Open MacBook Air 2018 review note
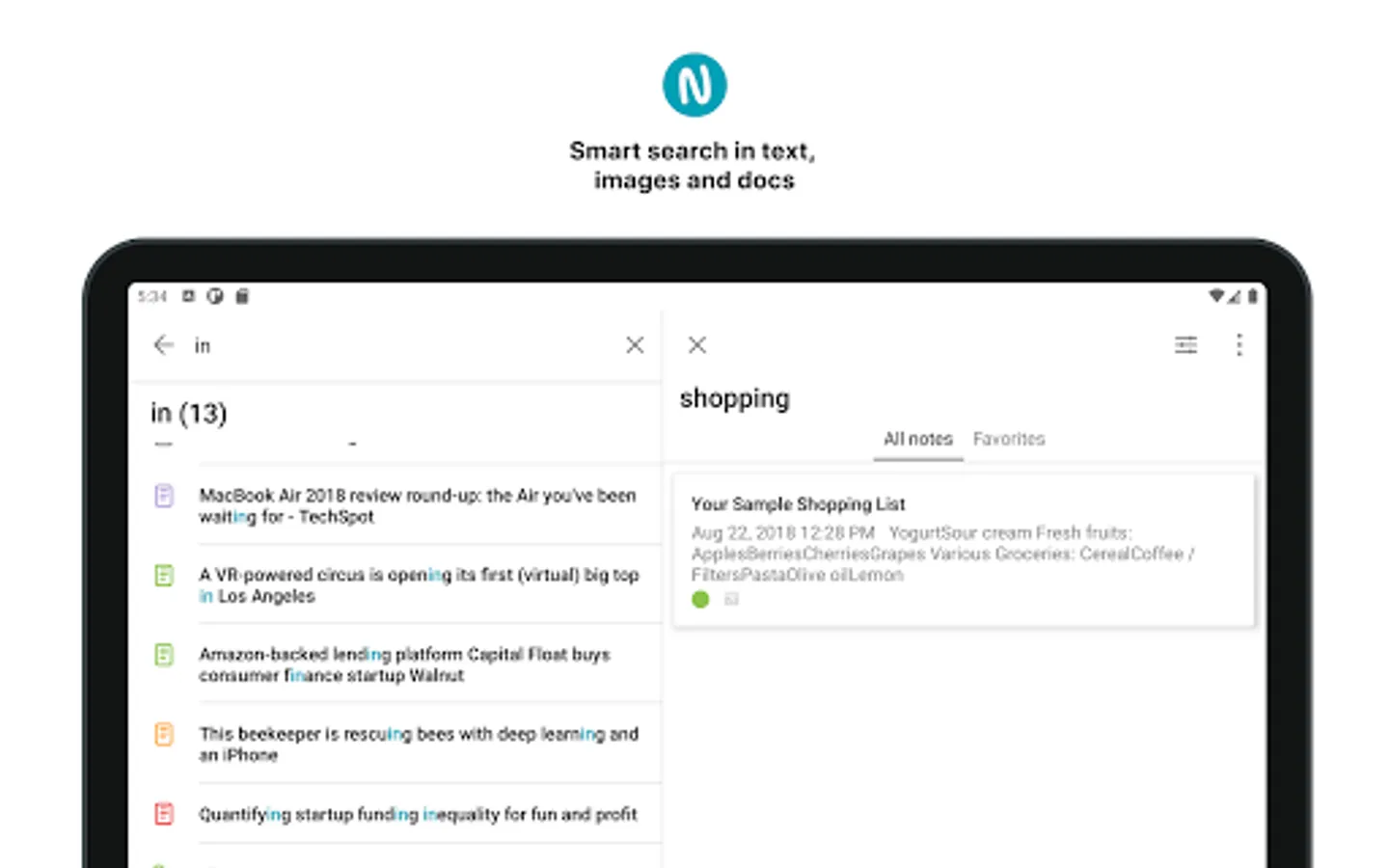Viewport: 1389px width, 868px height. (x=417, y=506)
